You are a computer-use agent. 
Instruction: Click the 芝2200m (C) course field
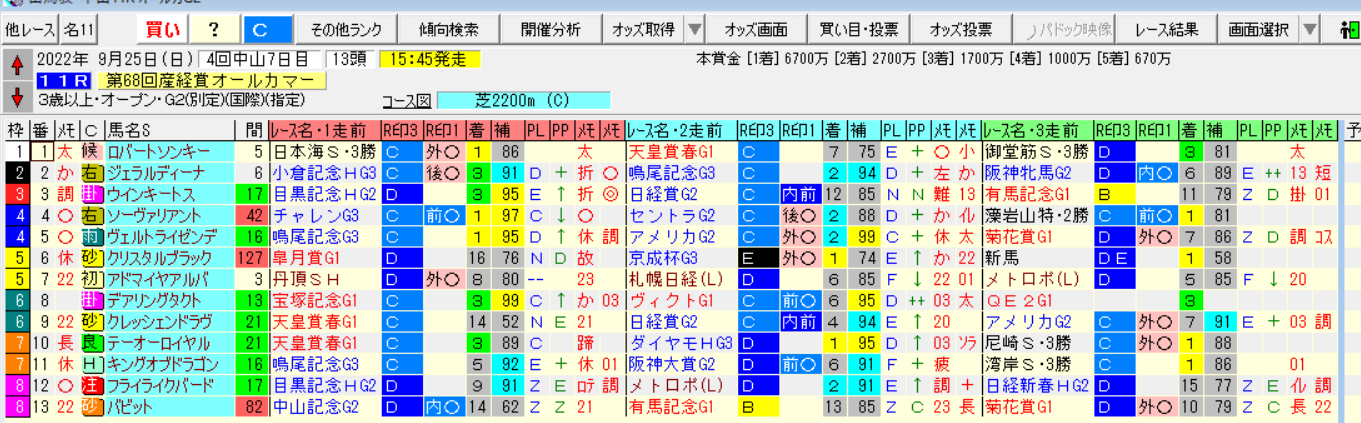(523, 100)
